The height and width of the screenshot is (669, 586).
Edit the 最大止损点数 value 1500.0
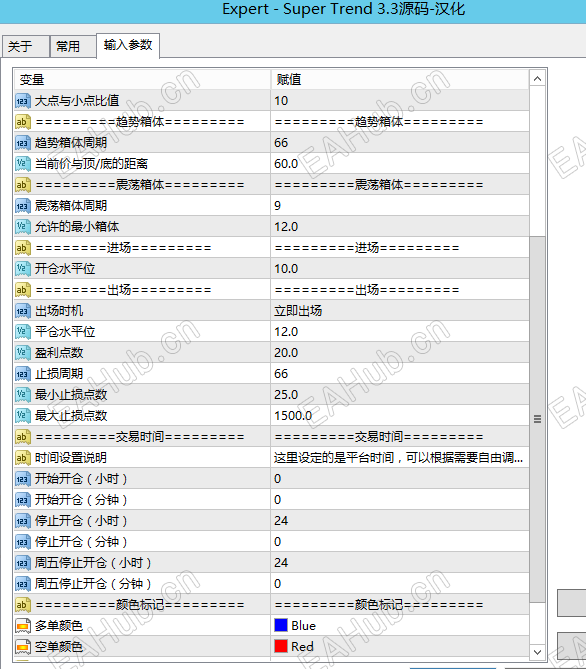(400, 416)
